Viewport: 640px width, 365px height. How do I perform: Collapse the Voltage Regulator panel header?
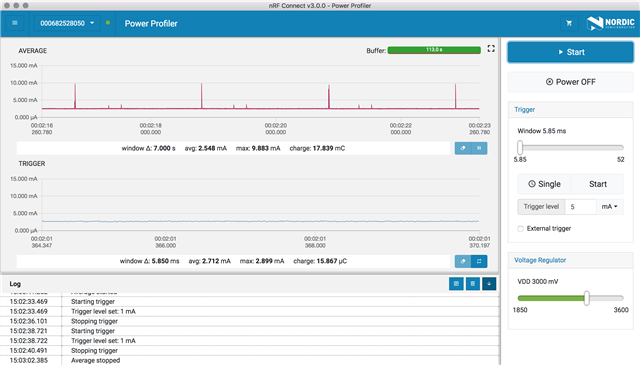(x=571, y=260)
